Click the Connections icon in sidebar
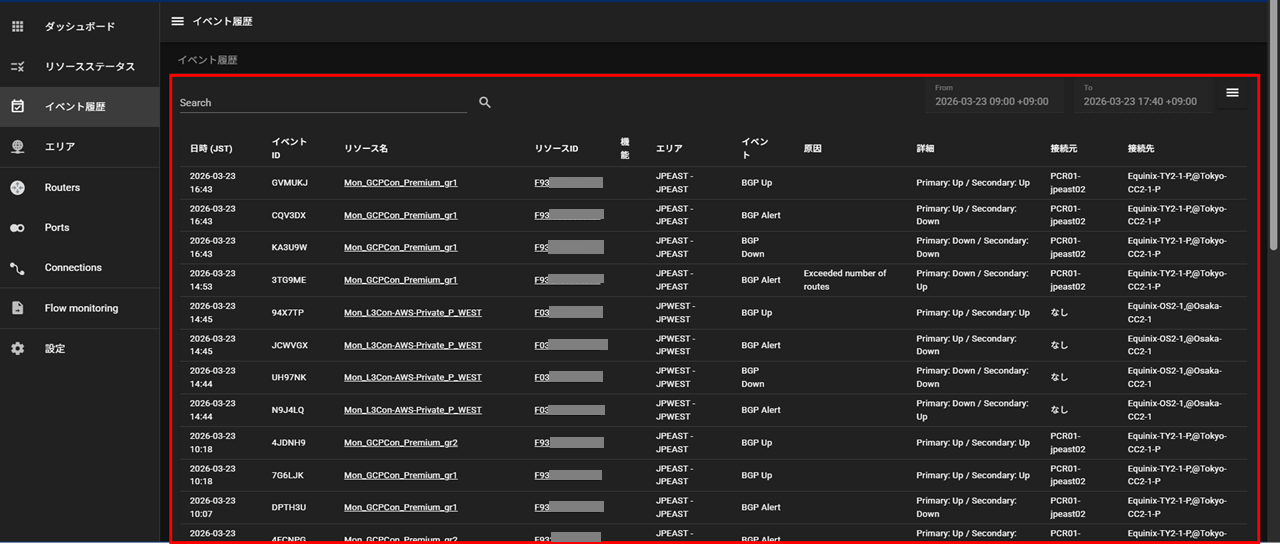Image resolution: width=1280 pixels, height=544 pixels. (x=17, y=268)
